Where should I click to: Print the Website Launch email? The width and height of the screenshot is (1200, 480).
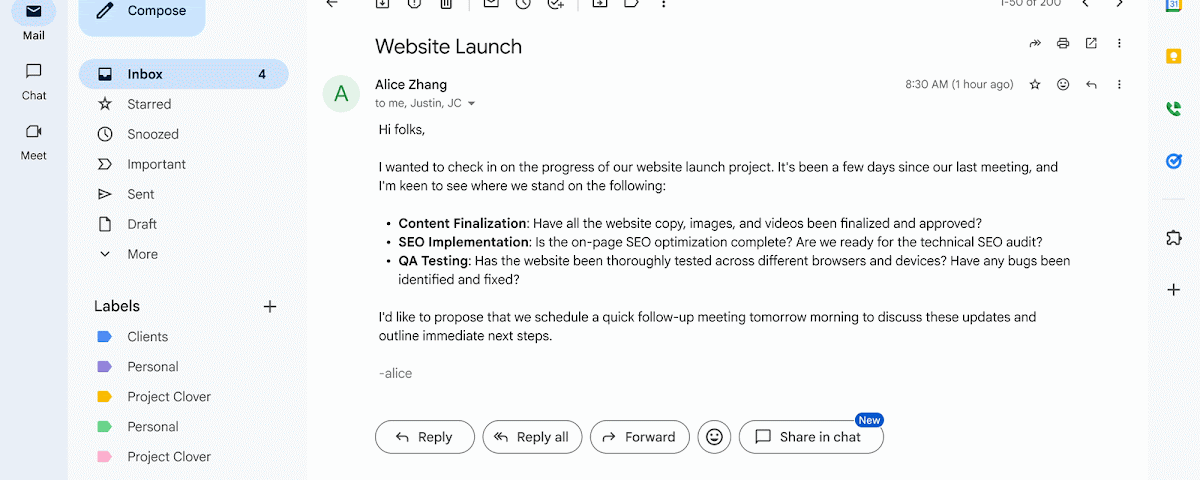point(1063,44)
